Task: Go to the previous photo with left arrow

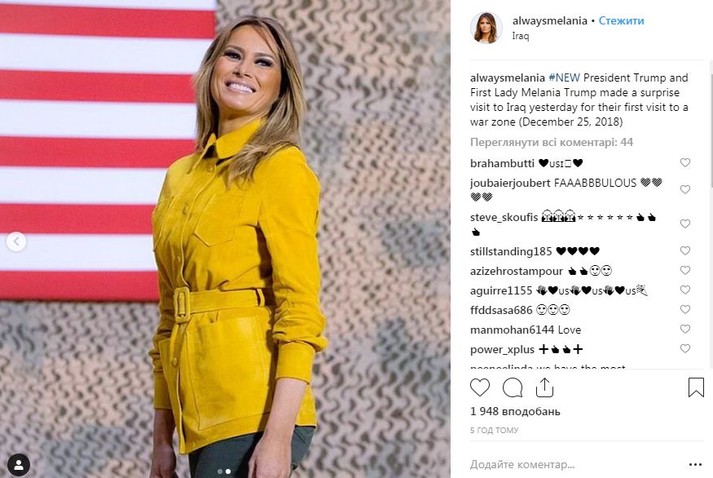Action: [16, 242]
